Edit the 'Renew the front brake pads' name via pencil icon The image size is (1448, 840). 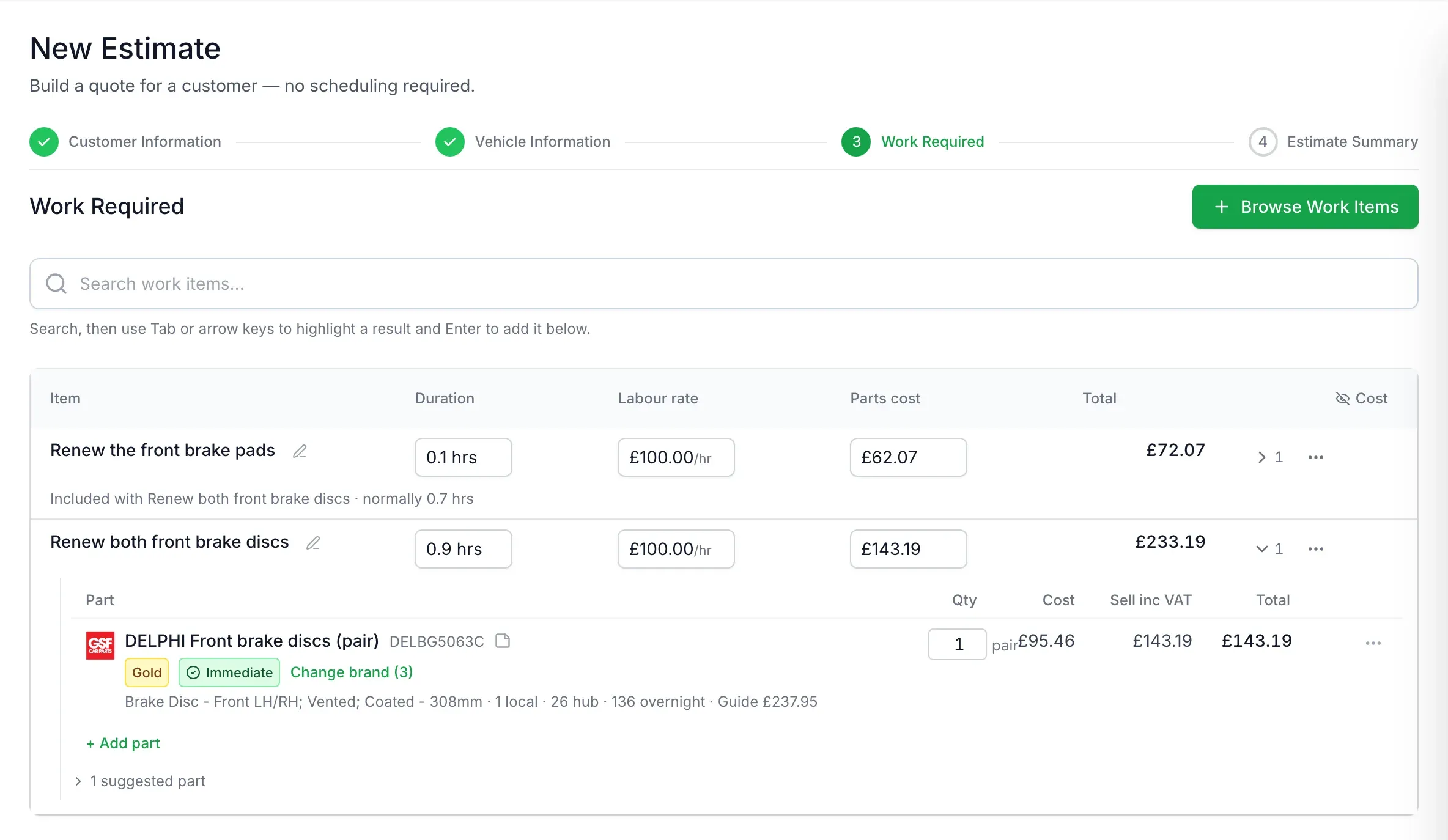tap(300, 451)
